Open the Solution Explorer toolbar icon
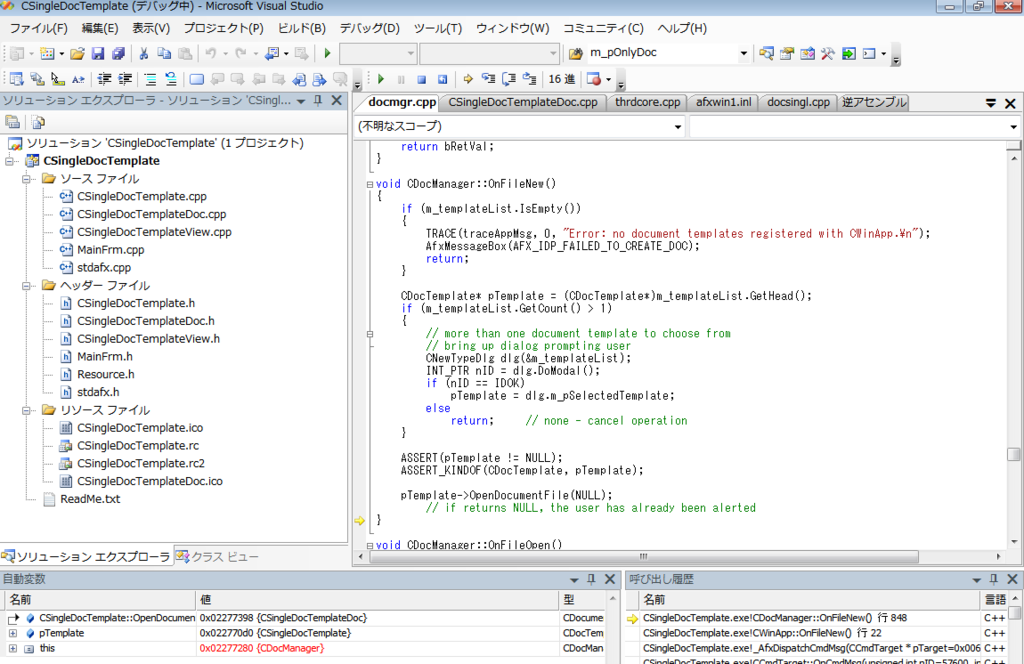 766,54
